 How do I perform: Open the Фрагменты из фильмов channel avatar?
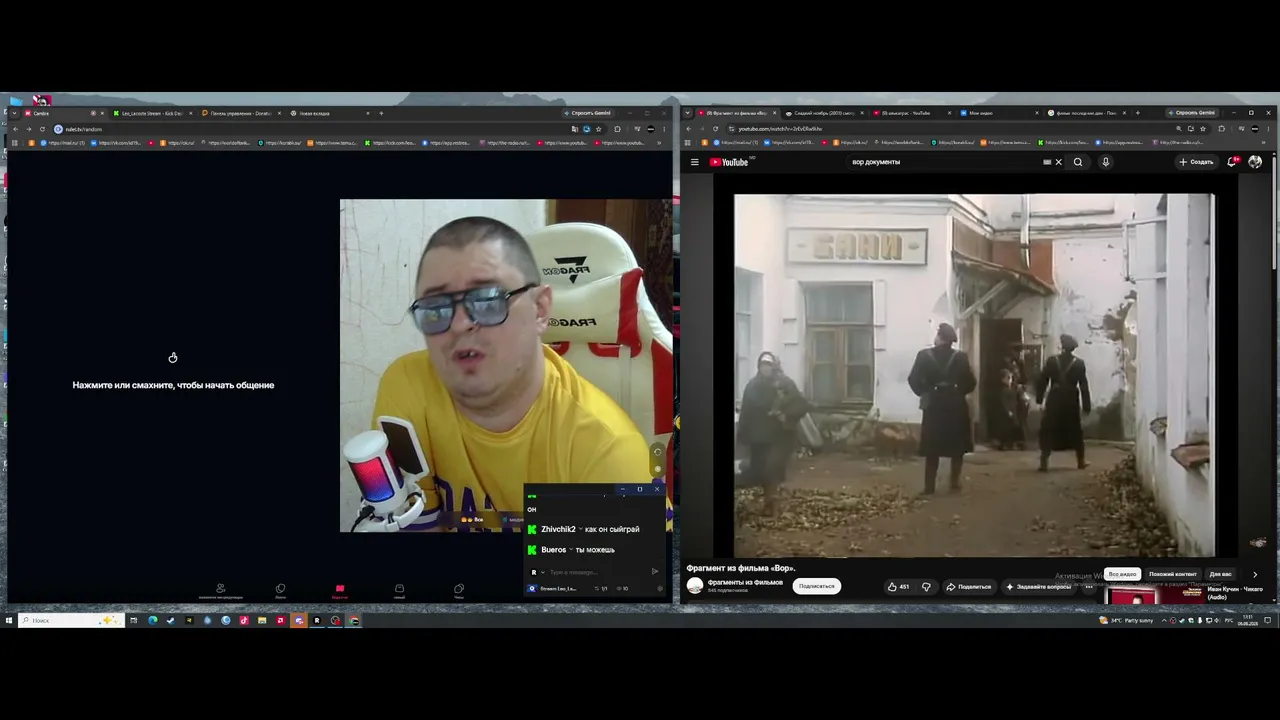694,586
